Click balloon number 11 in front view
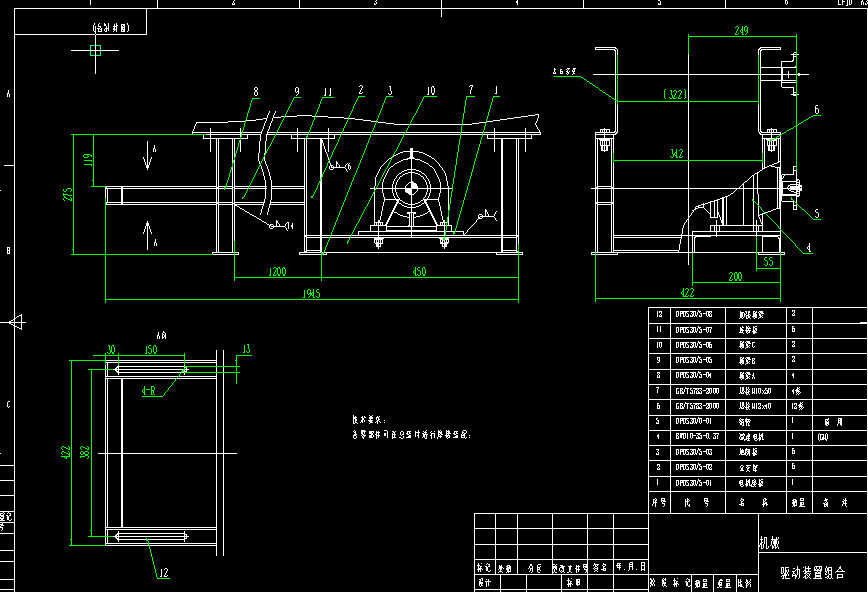 (328, 91)
